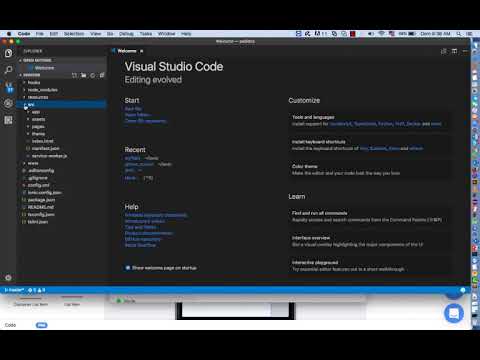Click New File icon in explorer header
Image resolution: width=480 pixels, height=360 pixels.
[x=74, y=75]
